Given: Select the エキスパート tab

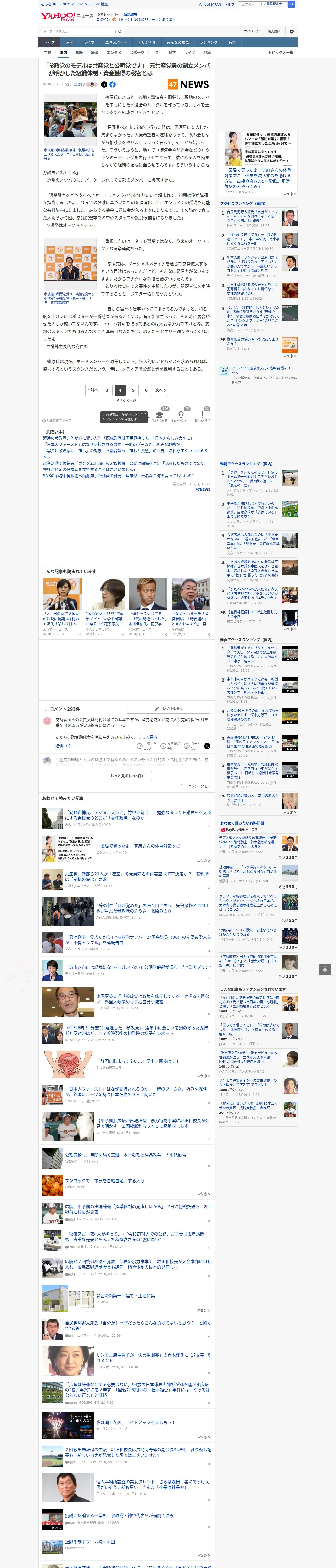Looking at the screenshot, I should (x=116, y=43).
